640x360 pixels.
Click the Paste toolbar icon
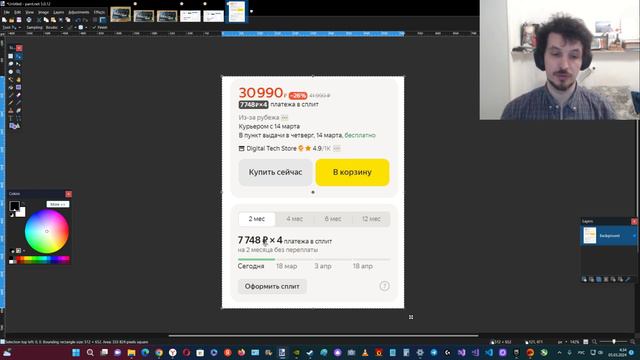click(53, 20)
